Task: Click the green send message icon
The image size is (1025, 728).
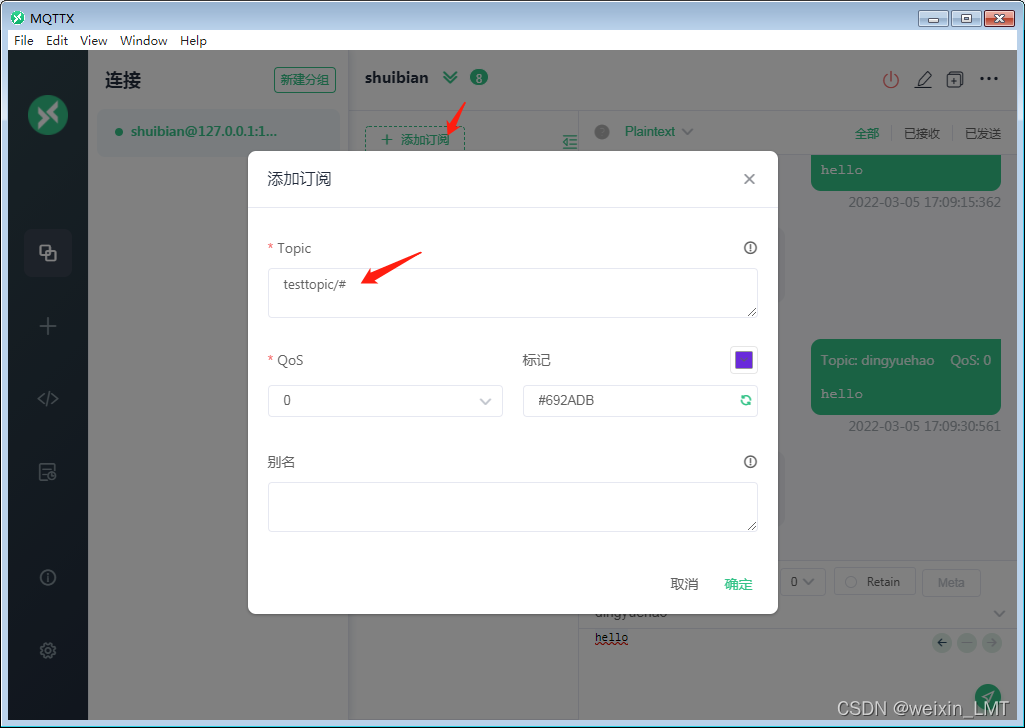Action: (988, 697)
